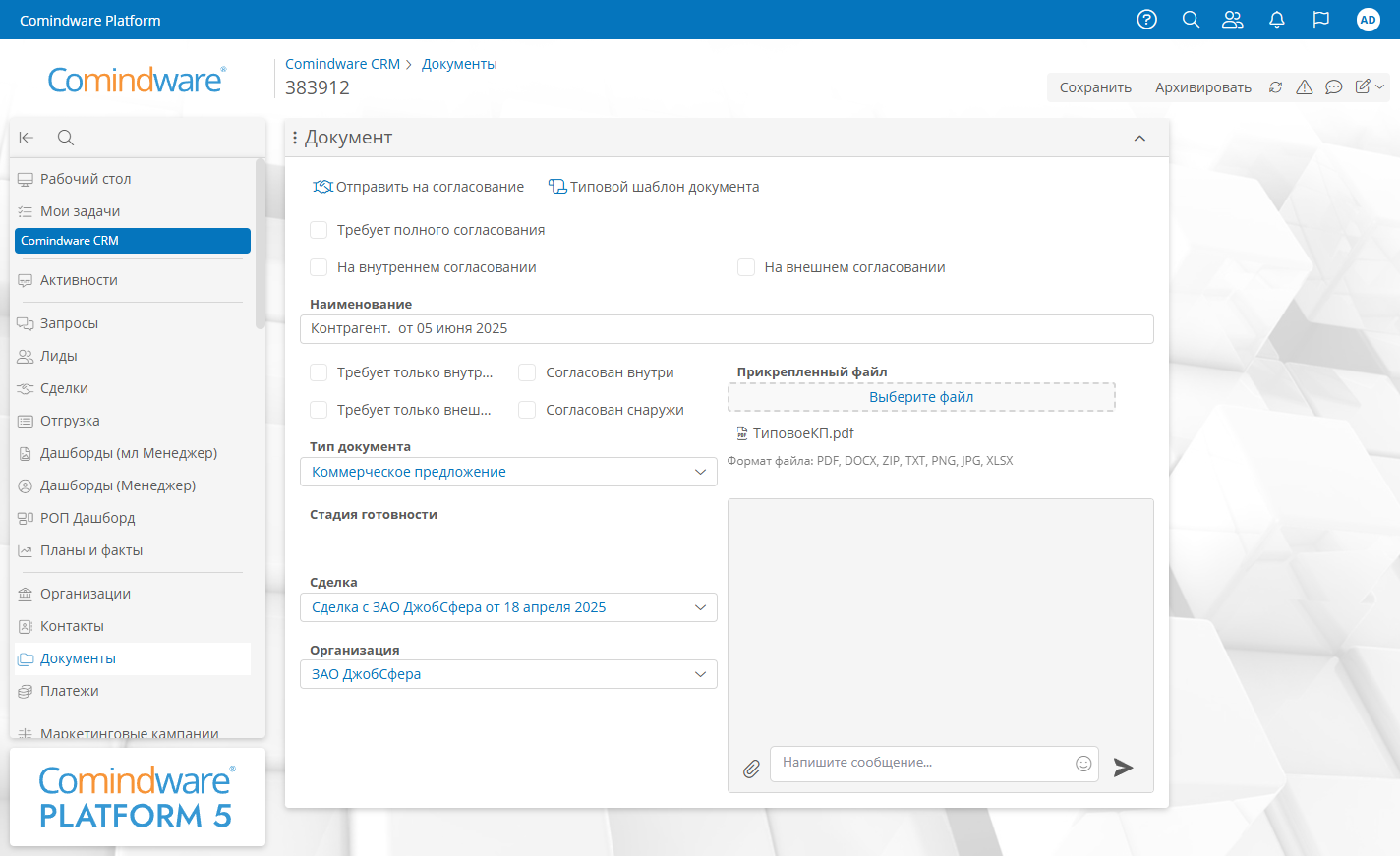Open the notifications bell icon
This screenshot has width=1400, height=856.
1277,20
